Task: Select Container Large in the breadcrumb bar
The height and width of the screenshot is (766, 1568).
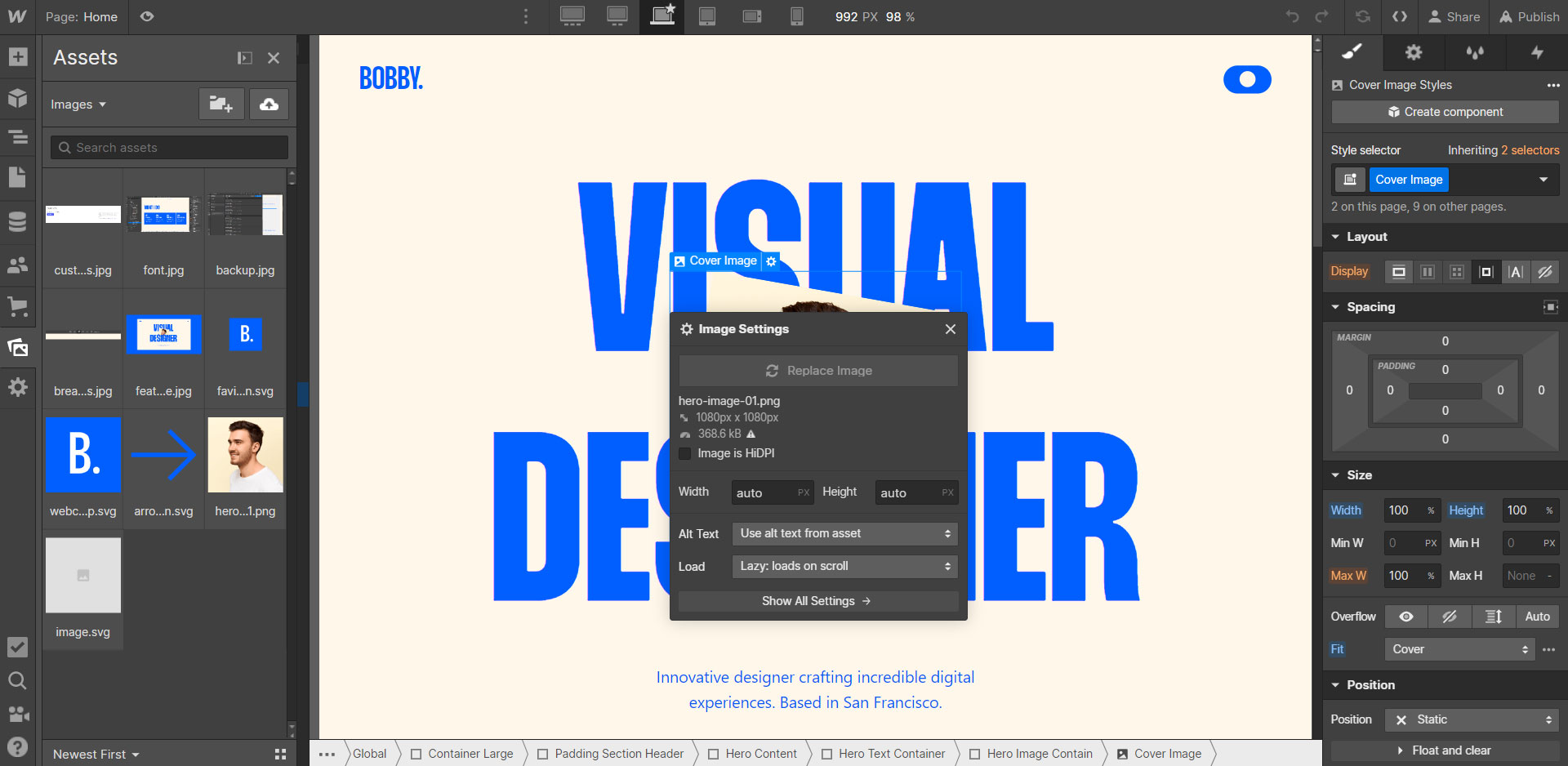Action: tap(470, 753)
